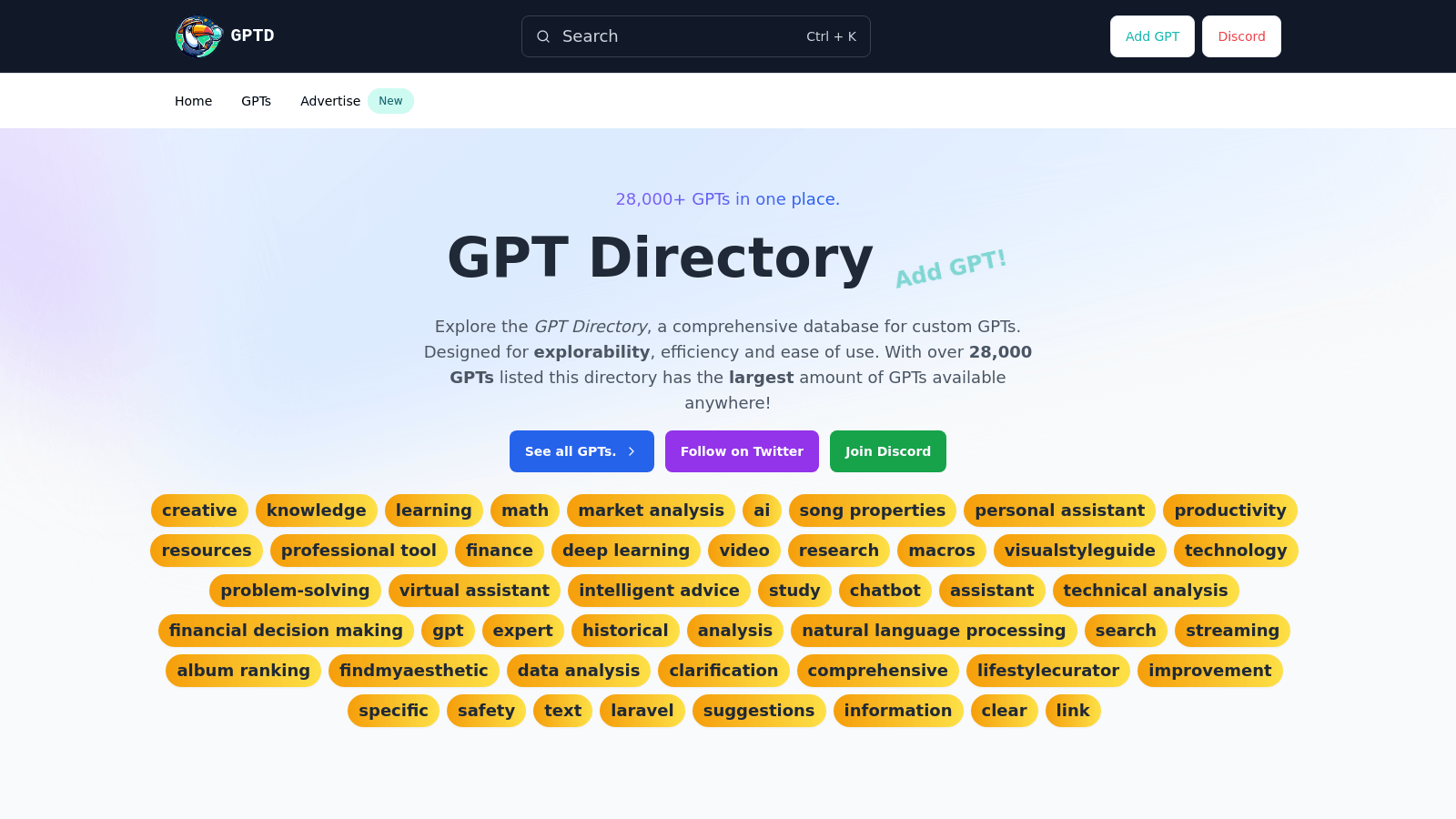Select the math tag
This screenshot has height=819, width=1456.
[525, 511]
